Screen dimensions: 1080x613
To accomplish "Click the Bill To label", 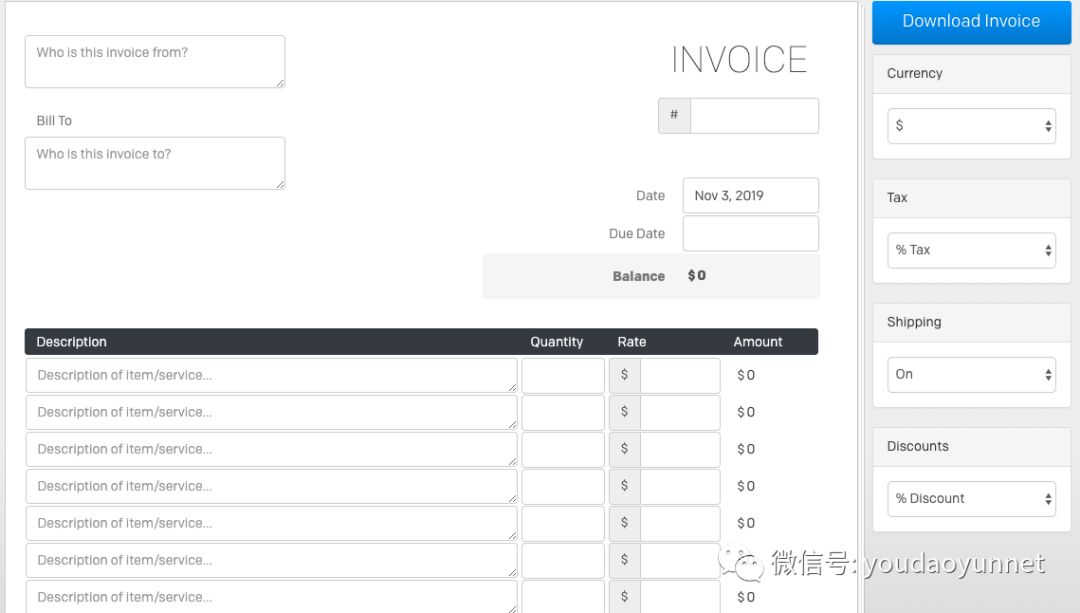I will [54, 121].
